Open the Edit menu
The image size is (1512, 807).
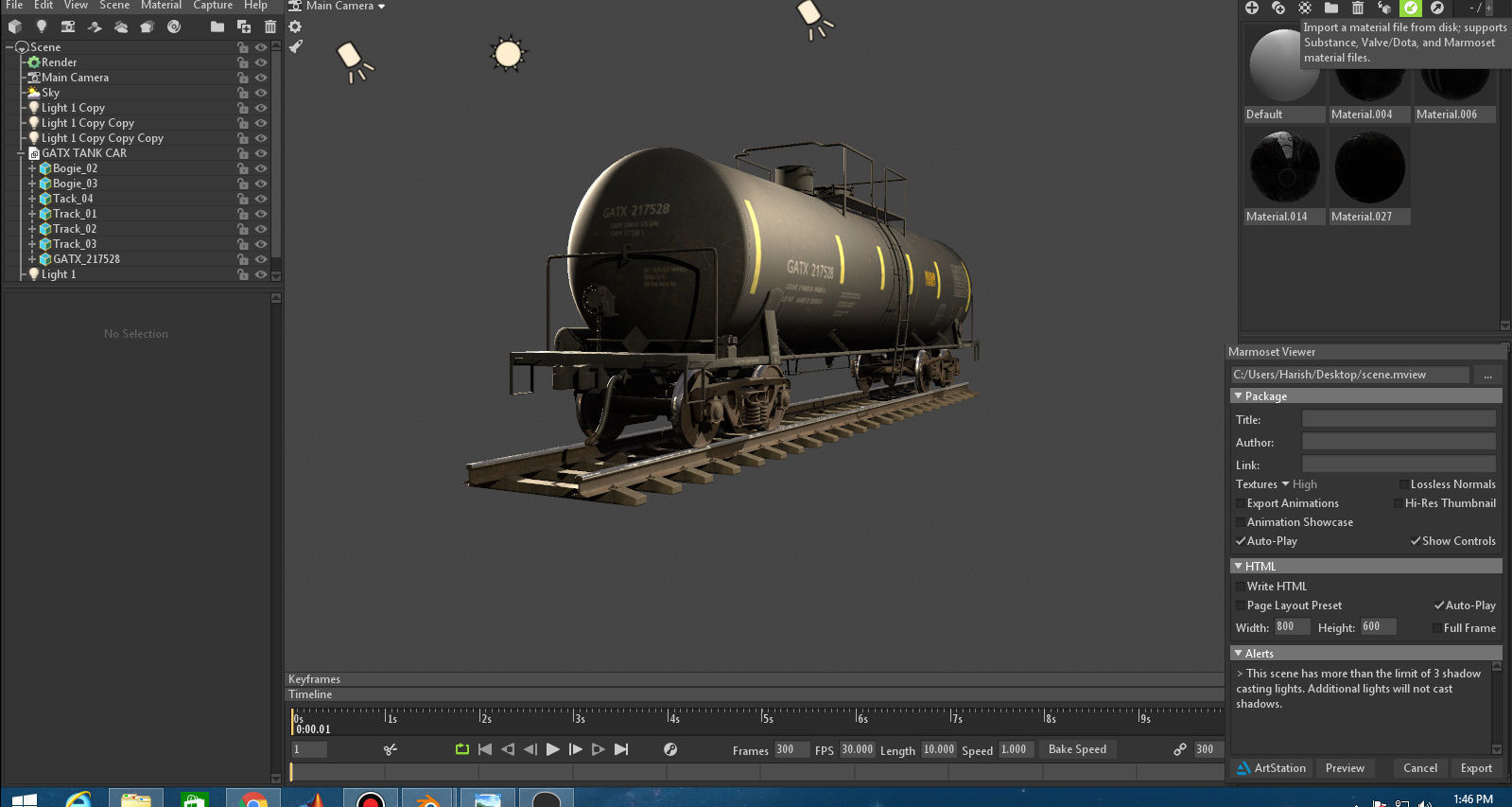43,6
